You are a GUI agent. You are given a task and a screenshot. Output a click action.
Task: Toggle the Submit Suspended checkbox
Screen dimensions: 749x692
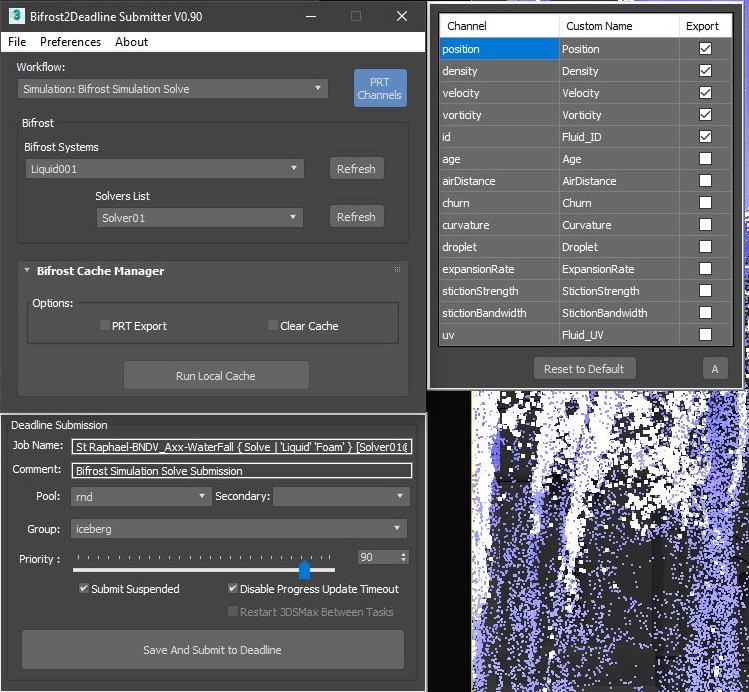84,588
